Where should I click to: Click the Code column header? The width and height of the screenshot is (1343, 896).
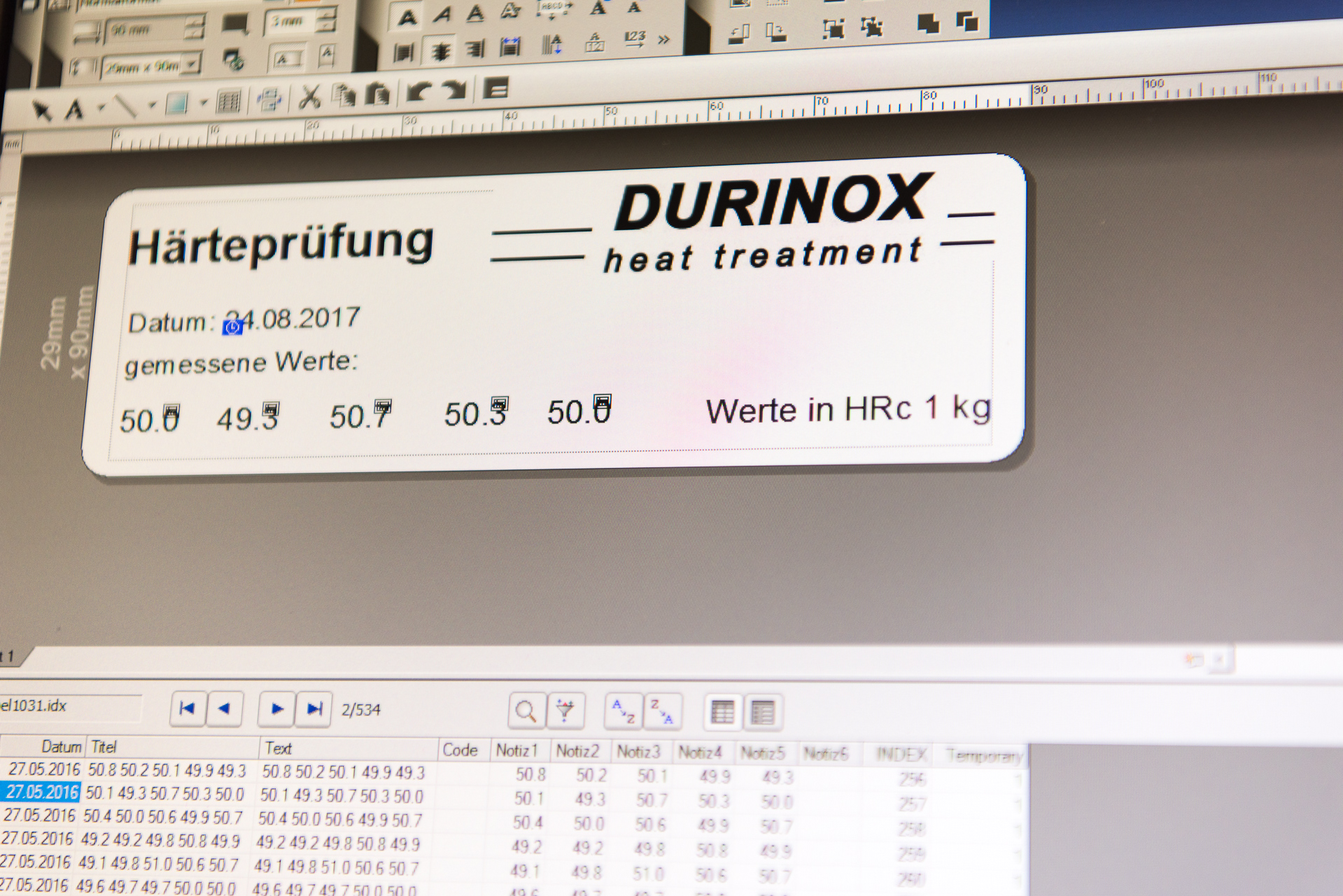465,750
